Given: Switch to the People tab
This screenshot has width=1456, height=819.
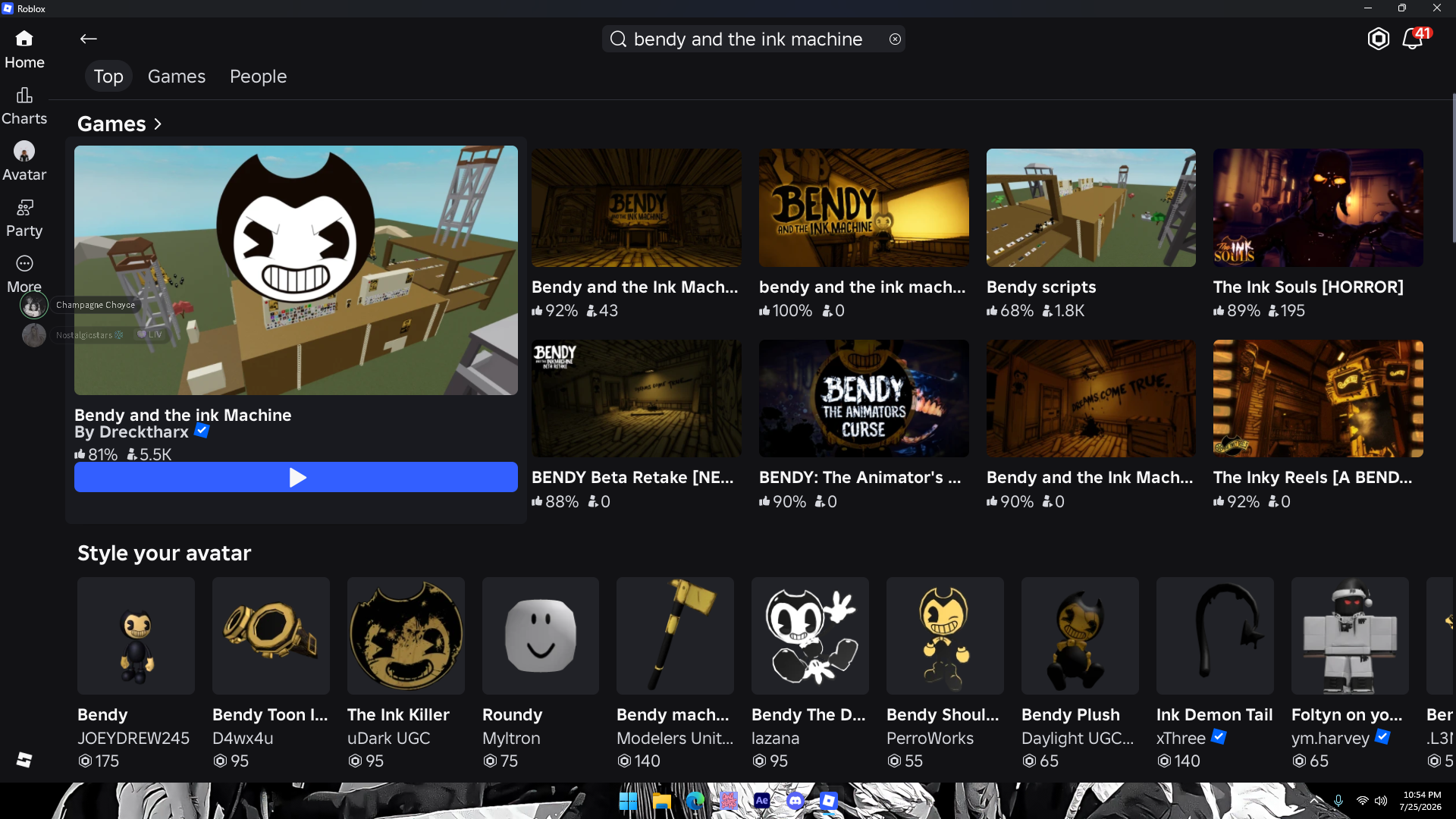Looking at the screenshot, I should coord(258,77).
